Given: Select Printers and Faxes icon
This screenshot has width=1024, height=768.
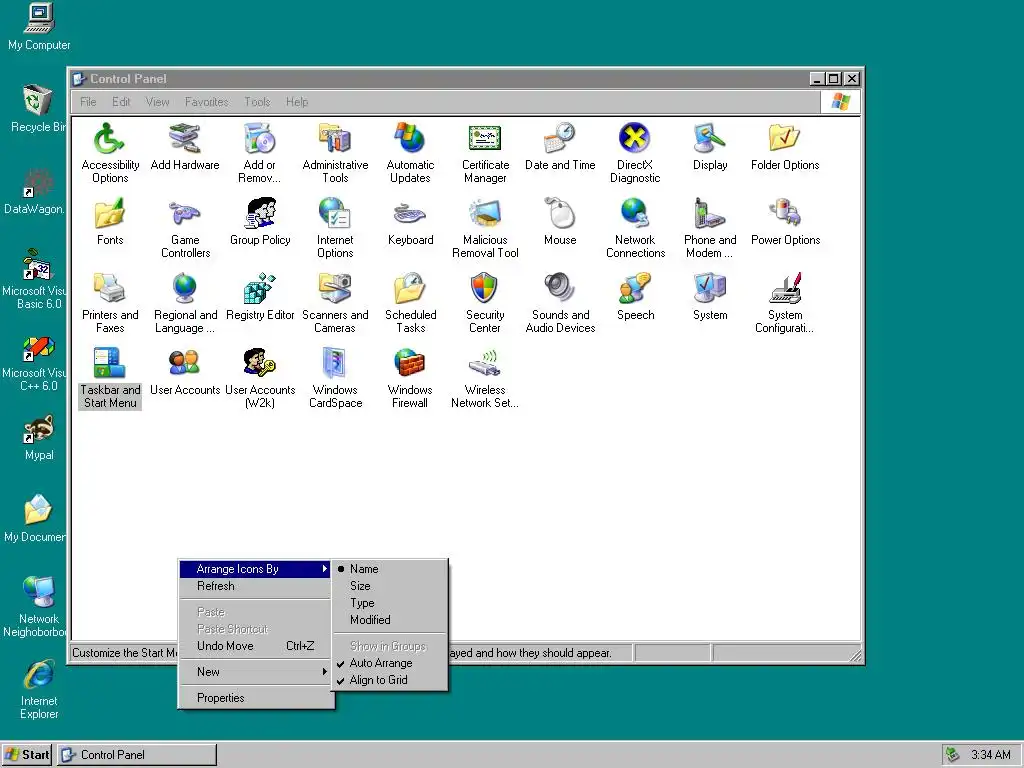Looking at the screenshot, I should coord(110,289).
